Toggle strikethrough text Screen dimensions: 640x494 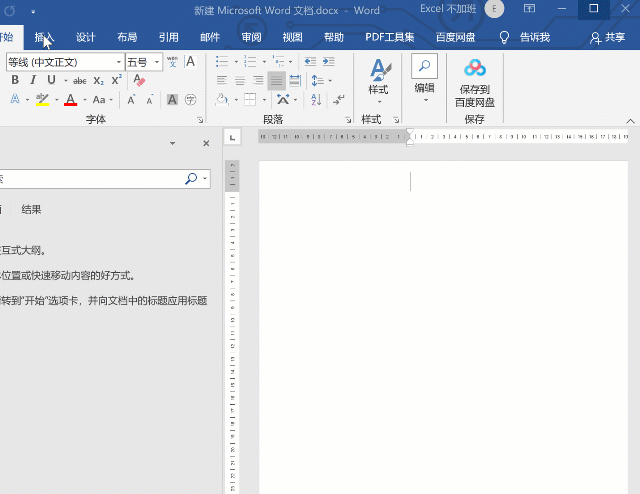tap(80, 81)
